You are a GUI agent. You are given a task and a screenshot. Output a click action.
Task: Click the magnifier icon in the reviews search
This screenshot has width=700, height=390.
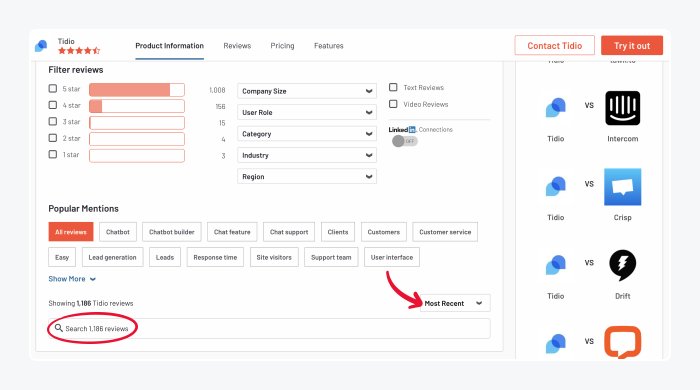coord(58,328)
